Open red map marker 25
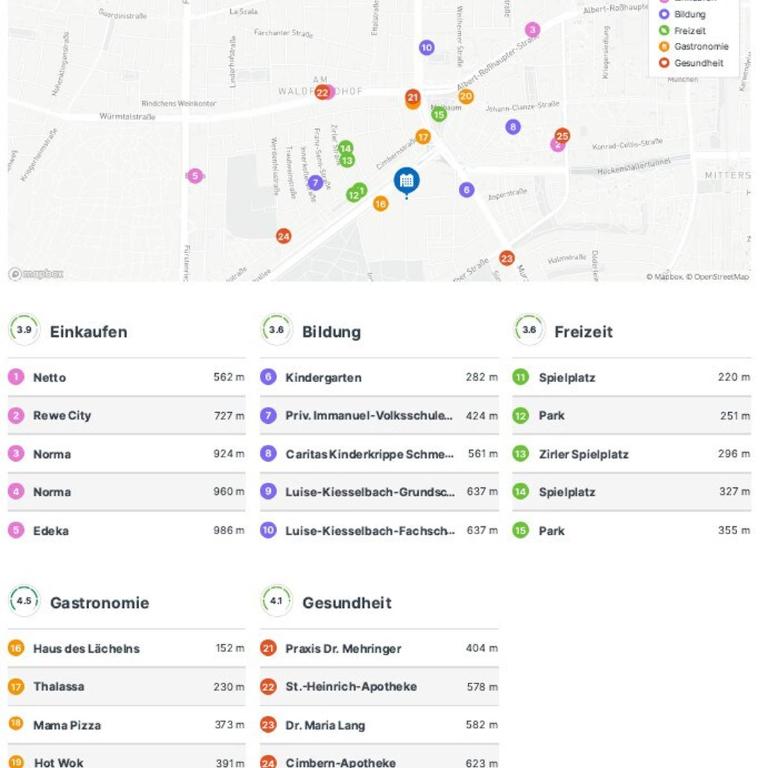 pyautogui.click(x=562, y=136)
